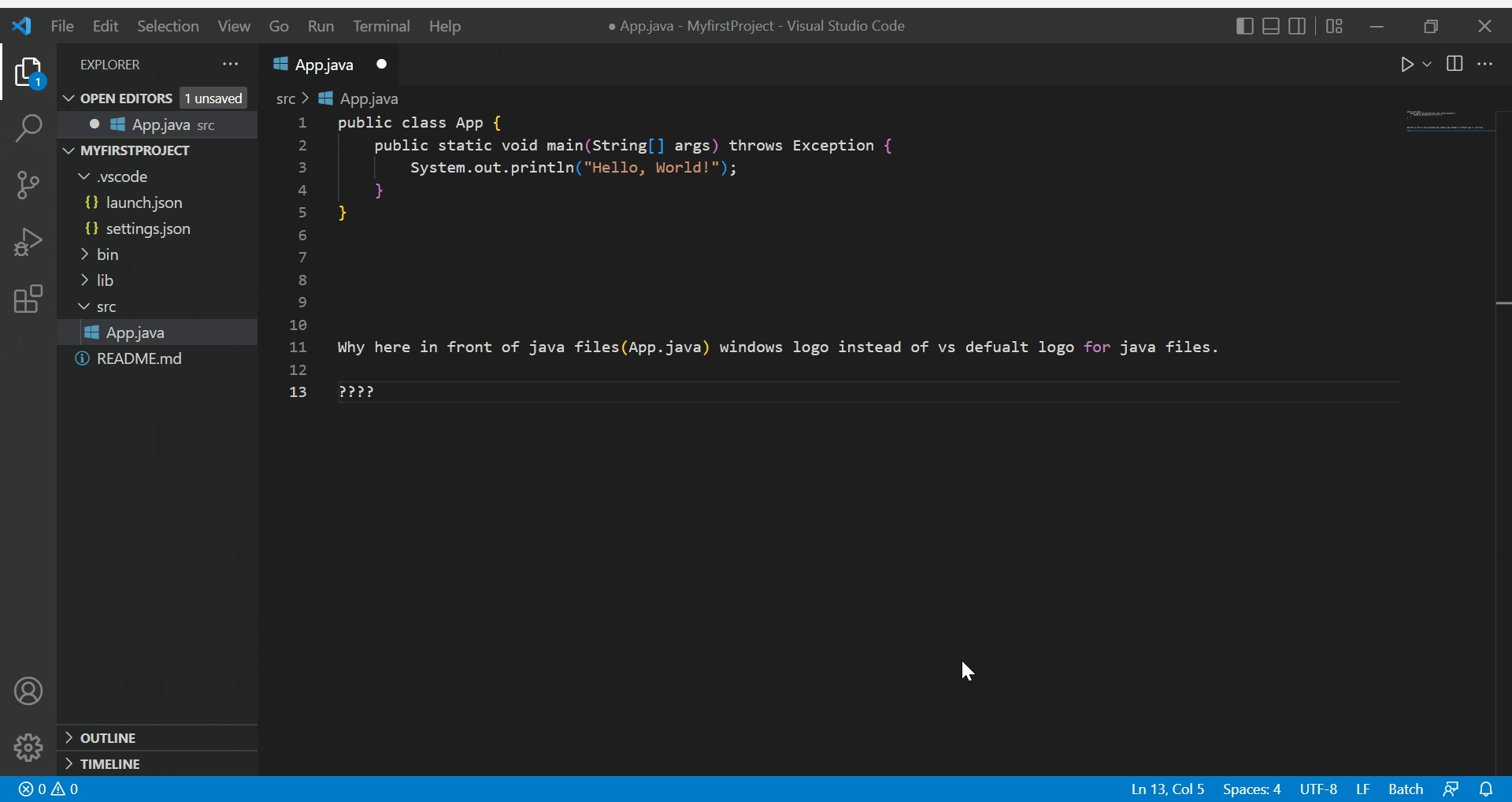Open the Search view

(28, 128)
